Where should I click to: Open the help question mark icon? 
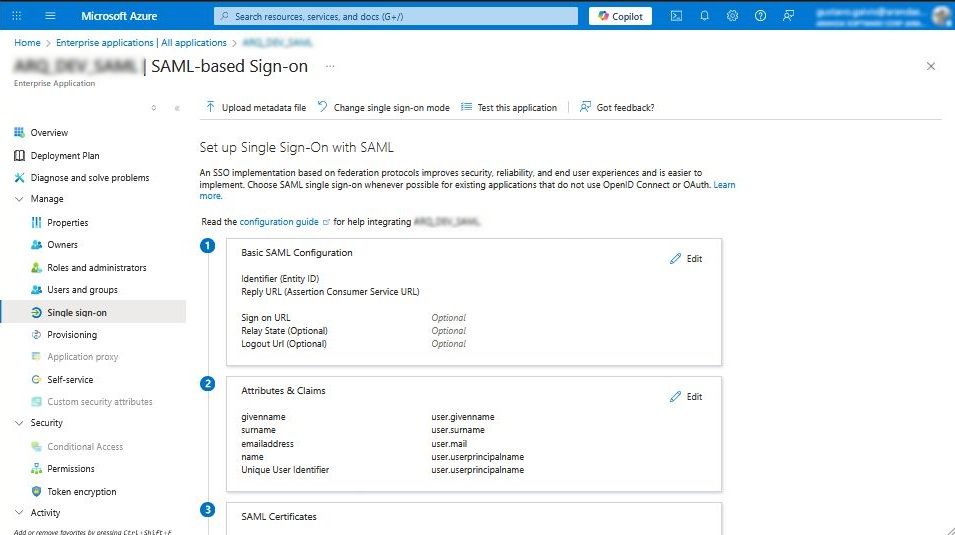click(x=760, y=16)
